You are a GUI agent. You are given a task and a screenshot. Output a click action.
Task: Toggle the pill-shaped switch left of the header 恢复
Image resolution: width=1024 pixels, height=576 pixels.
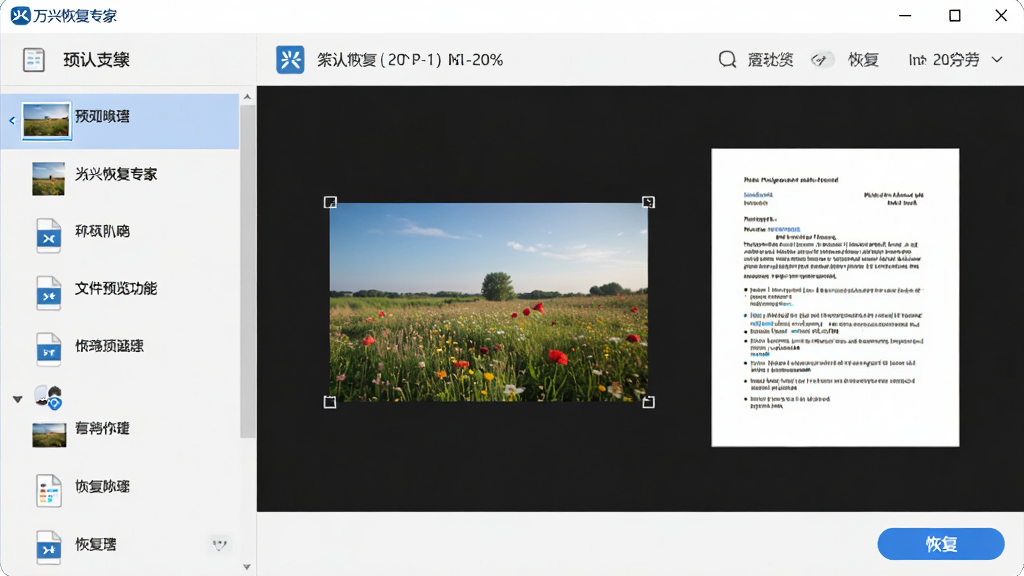click(x=822, y=60)
